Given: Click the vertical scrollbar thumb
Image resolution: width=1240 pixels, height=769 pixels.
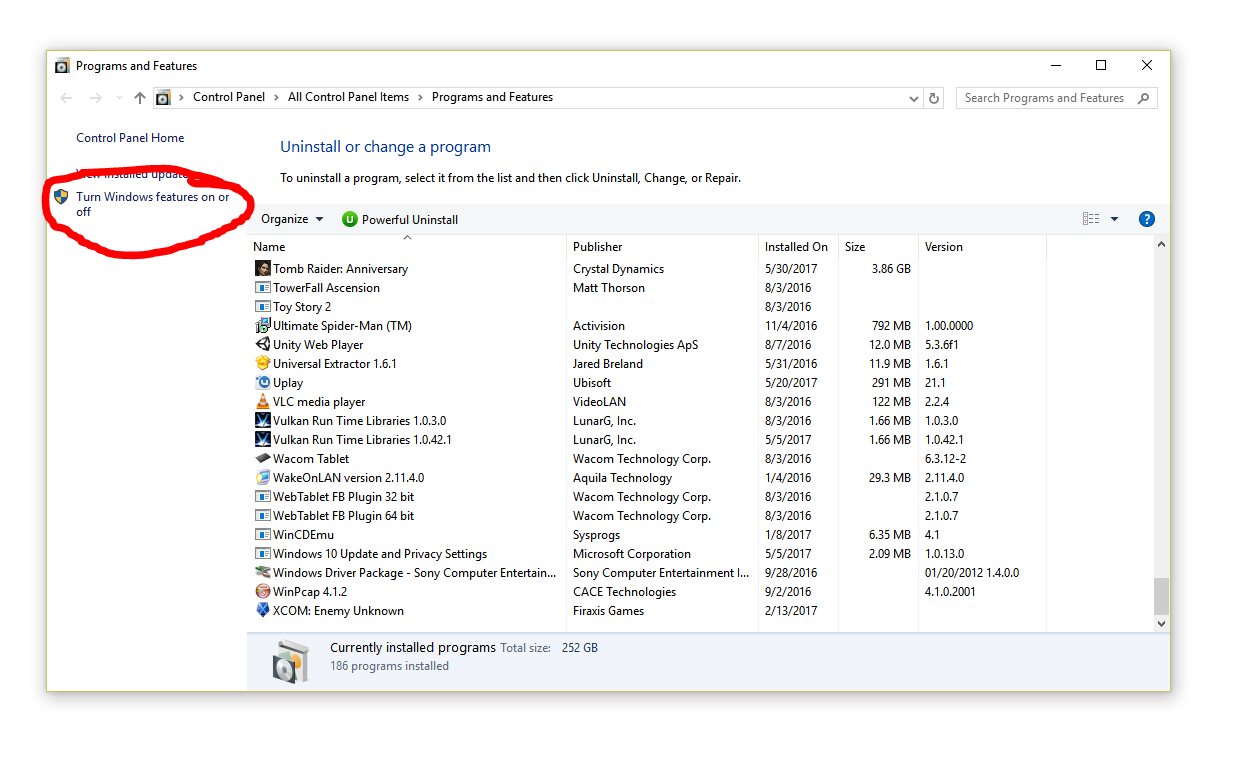Looking at the screenshot, I should 1161,596.
